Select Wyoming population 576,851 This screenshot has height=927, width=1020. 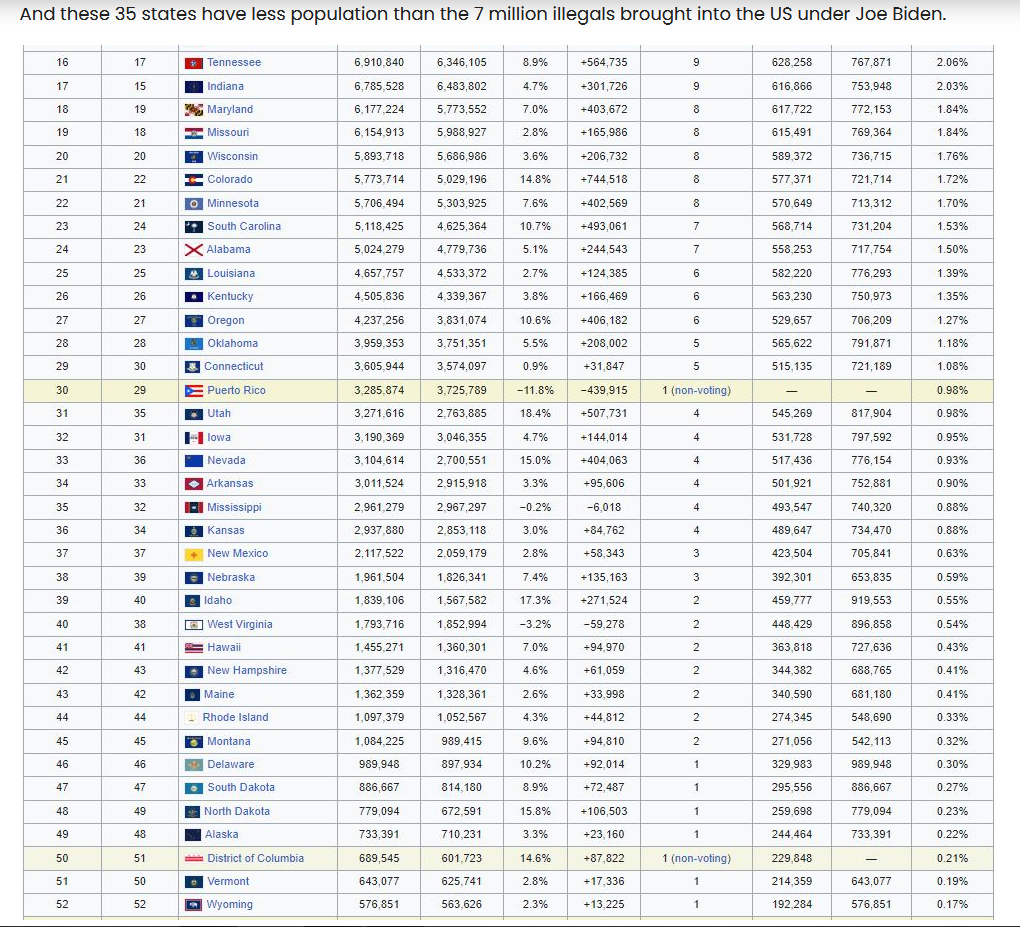click(379, 904)
